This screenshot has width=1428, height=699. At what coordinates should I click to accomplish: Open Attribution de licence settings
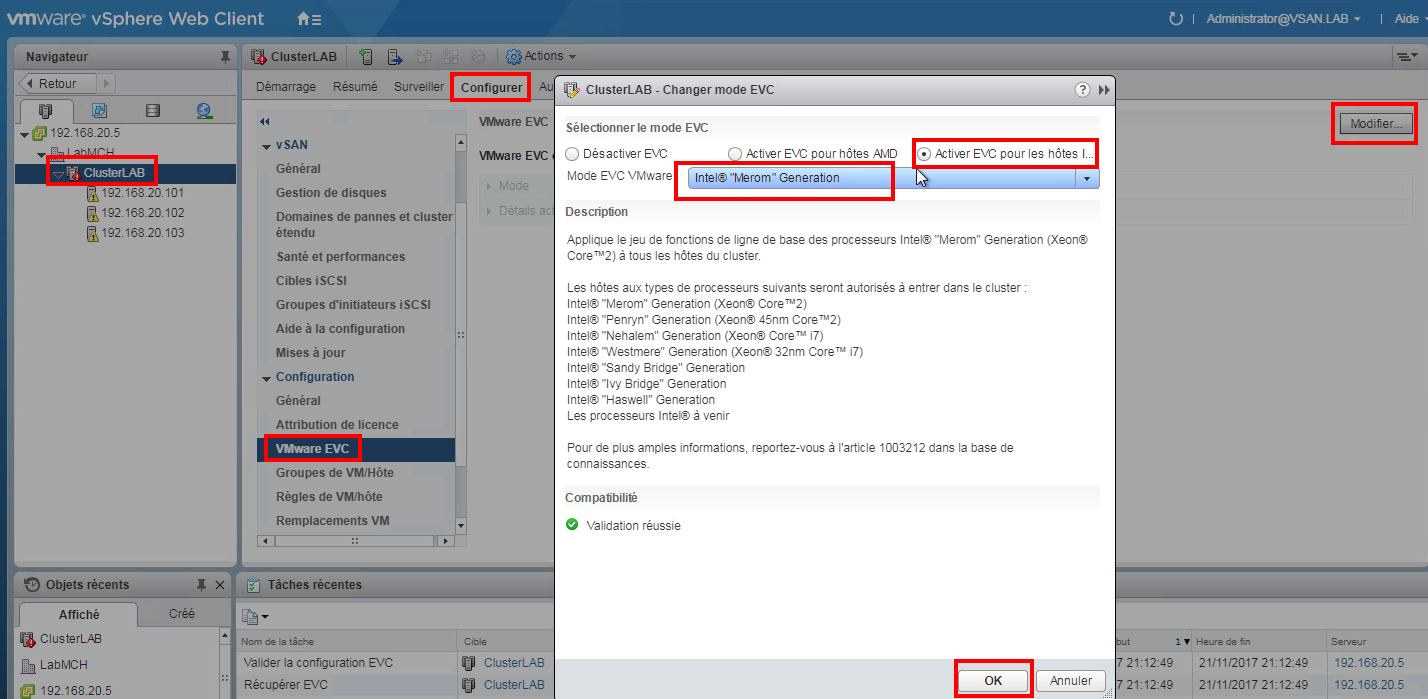click(337, 425)
